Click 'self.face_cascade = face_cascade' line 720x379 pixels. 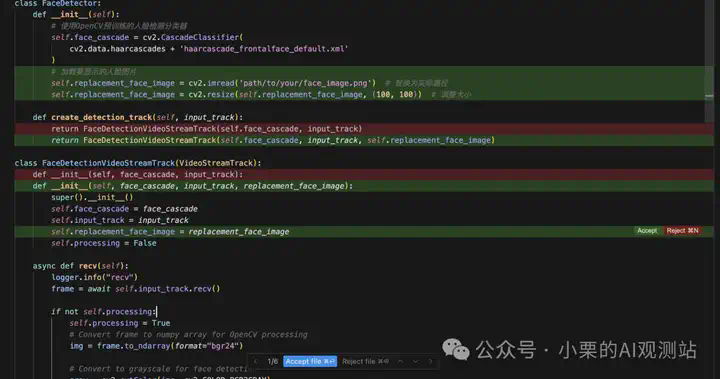click(124, 209)
